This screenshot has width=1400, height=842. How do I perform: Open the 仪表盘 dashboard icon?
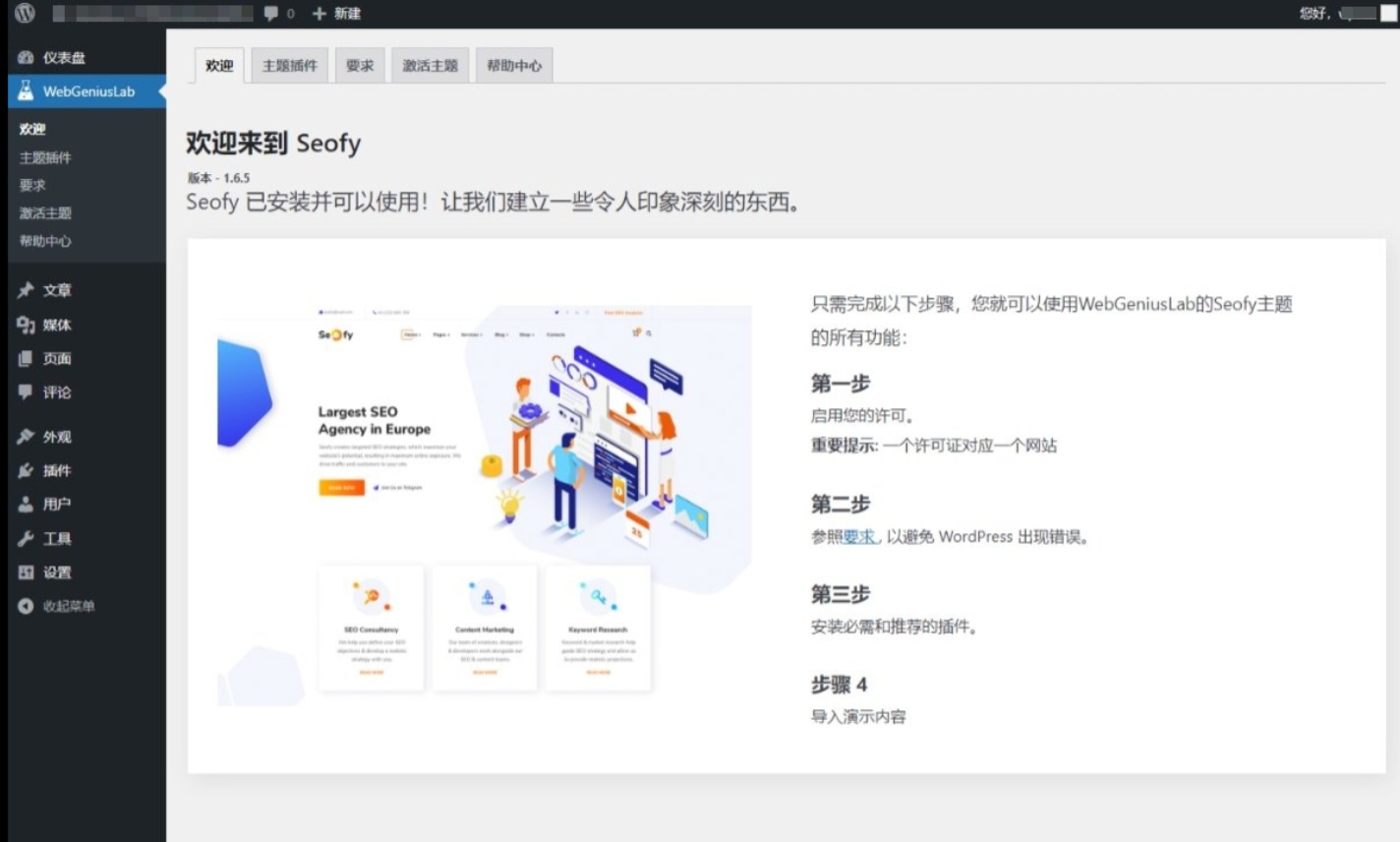tap(26, 58)
